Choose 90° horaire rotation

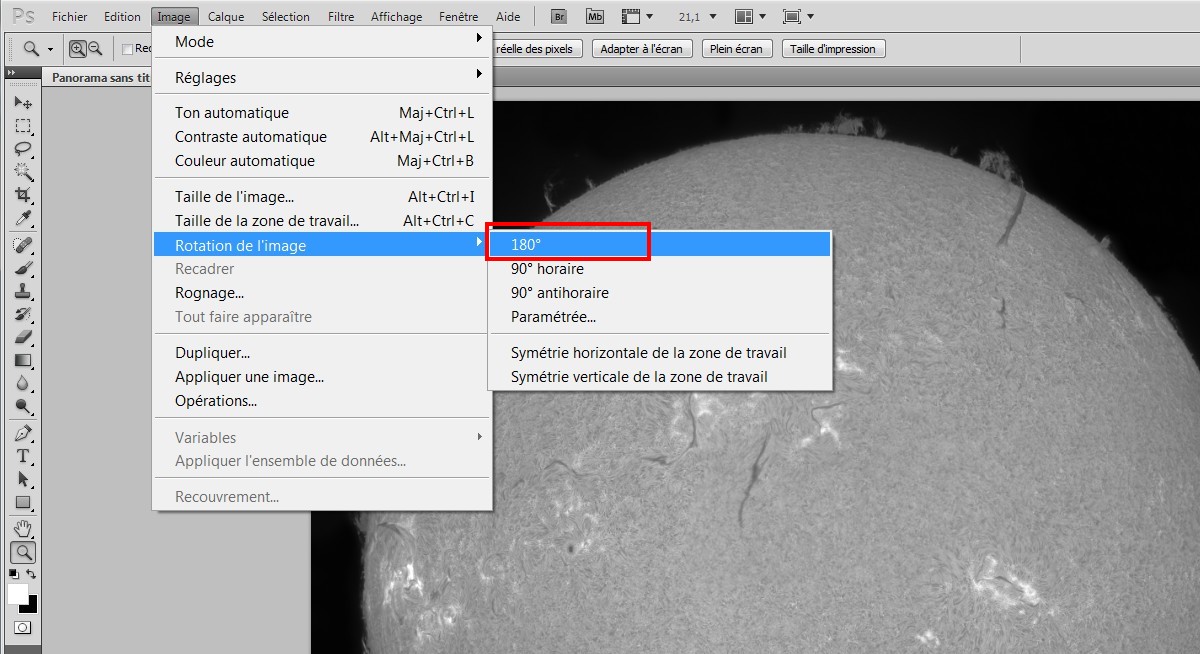click(x=660, y=268)
